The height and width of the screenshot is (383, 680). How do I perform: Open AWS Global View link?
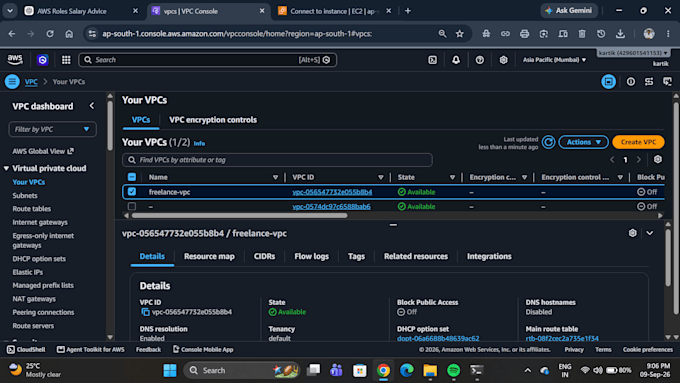43,151
